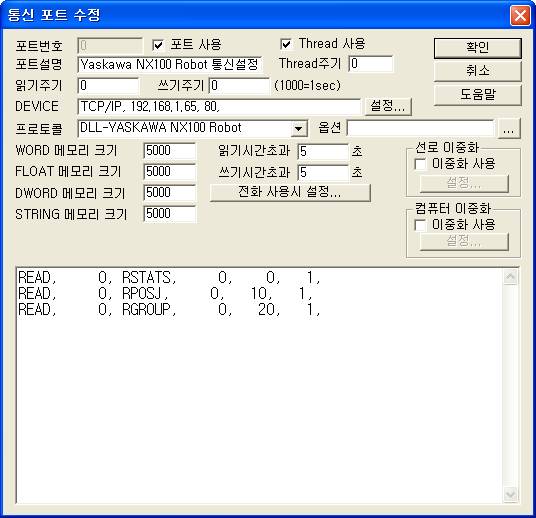The image size is (536, 518).
Task: Open 전화 사용시 설정... button
Action: click(290, 192)
